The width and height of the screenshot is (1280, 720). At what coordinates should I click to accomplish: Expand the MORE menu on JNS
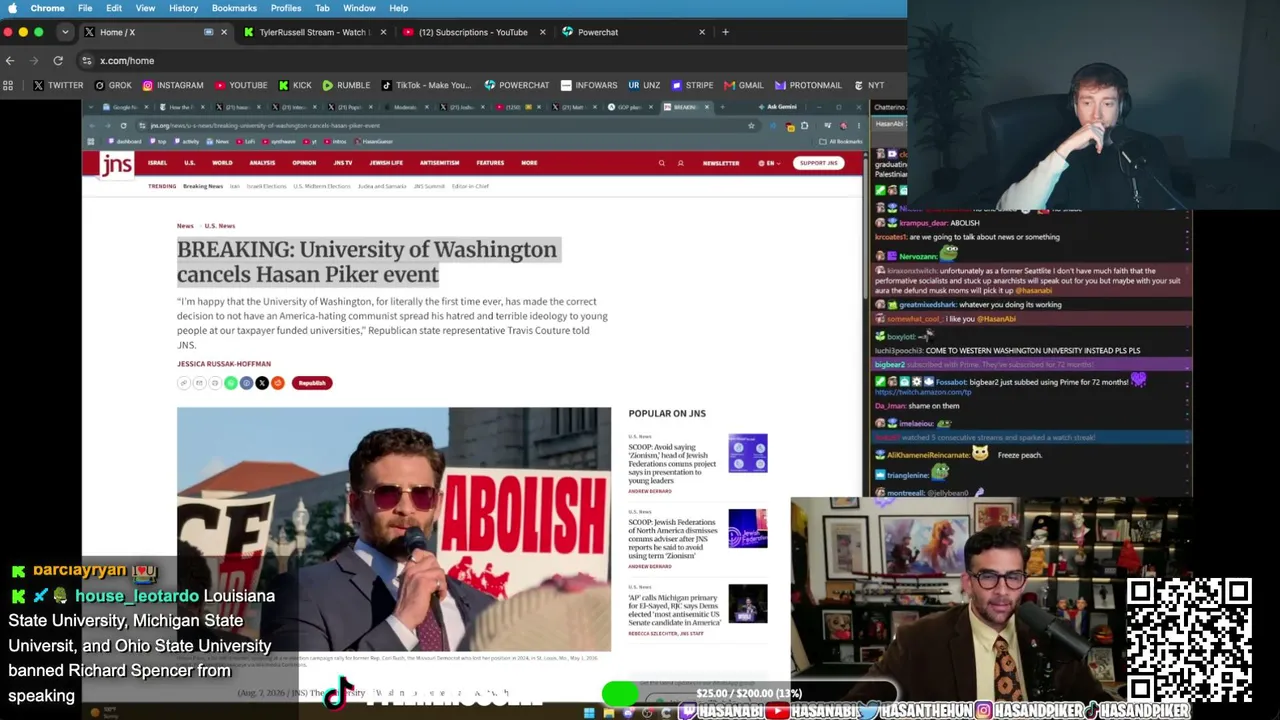(529, 163)
